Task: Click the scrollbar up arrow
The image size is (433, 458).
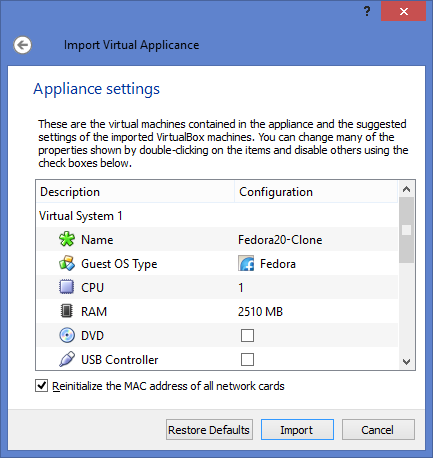Action: tap(406, 190)
